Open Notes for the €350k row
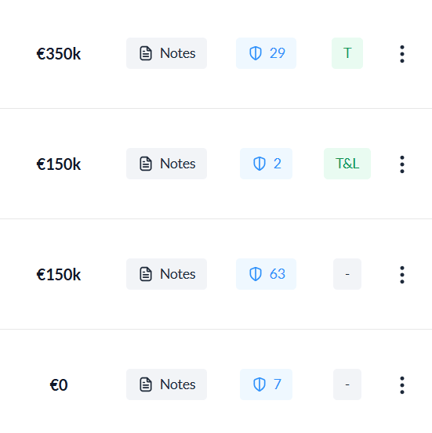Viewport: 432px width, 433px height. [x=166, y=53]
